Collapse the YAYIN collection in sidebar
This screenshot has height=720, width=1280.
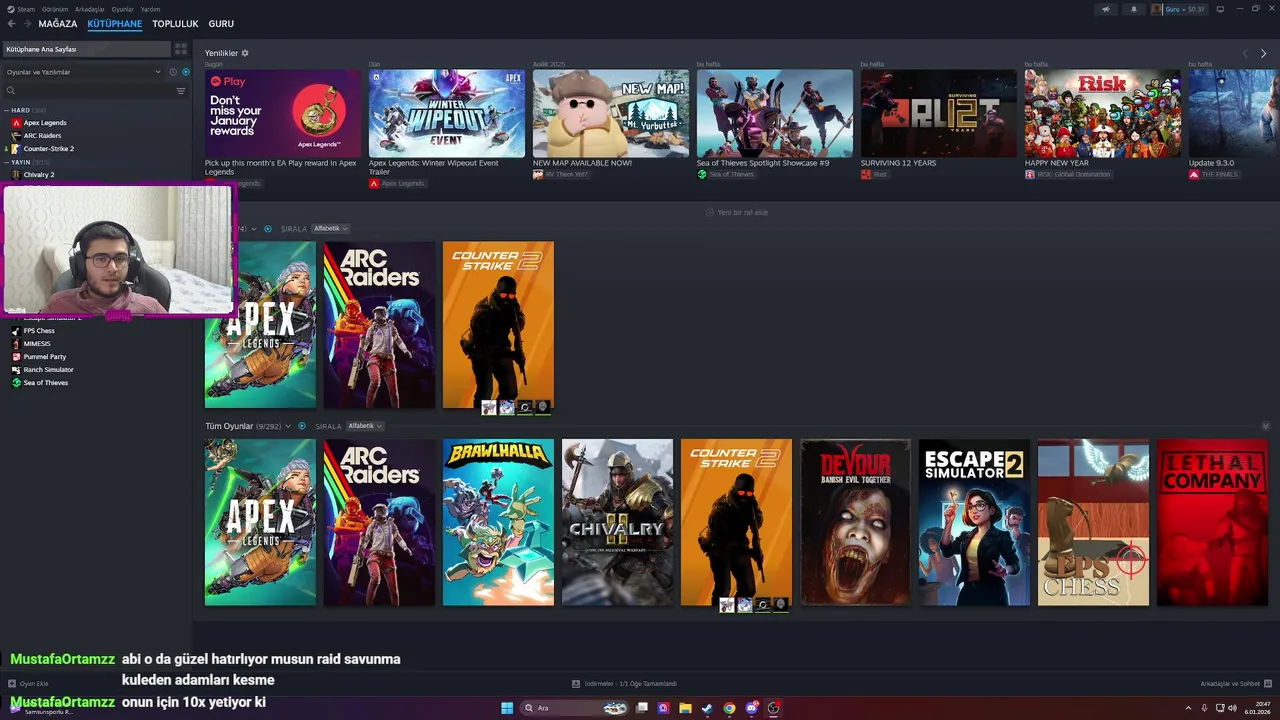[6, 162]
